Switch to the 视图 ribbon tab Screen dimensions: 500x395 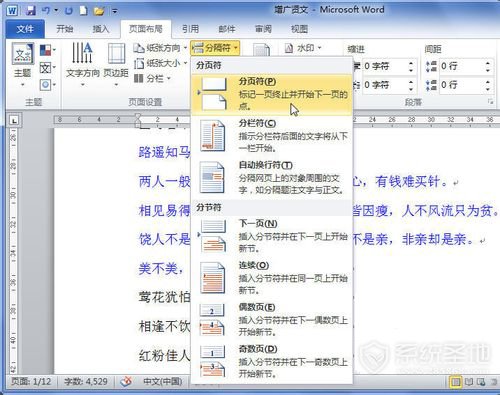pyautogui.click(x=299, y=29)
